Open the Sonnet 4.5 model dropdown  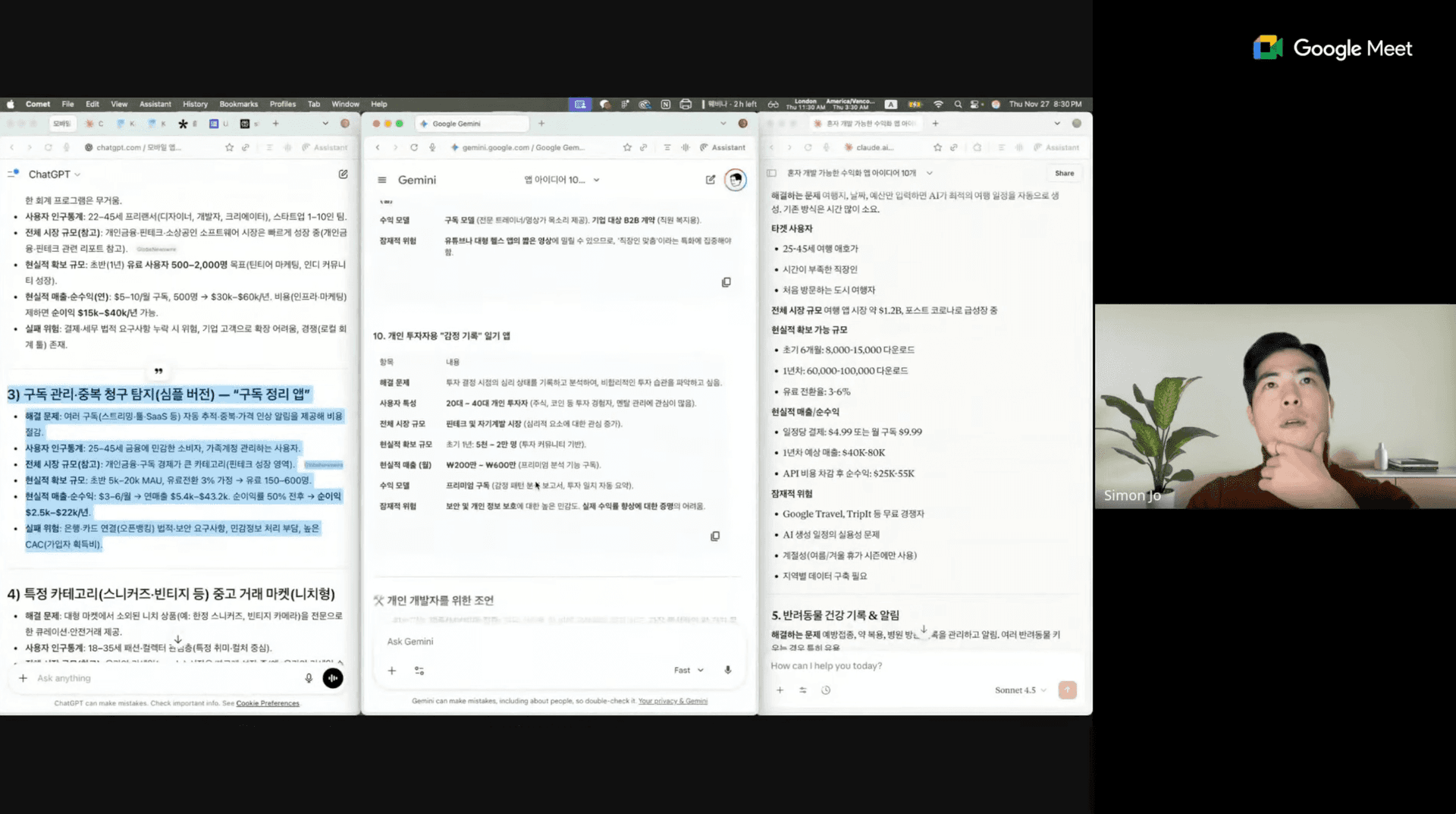(1020, 690)
